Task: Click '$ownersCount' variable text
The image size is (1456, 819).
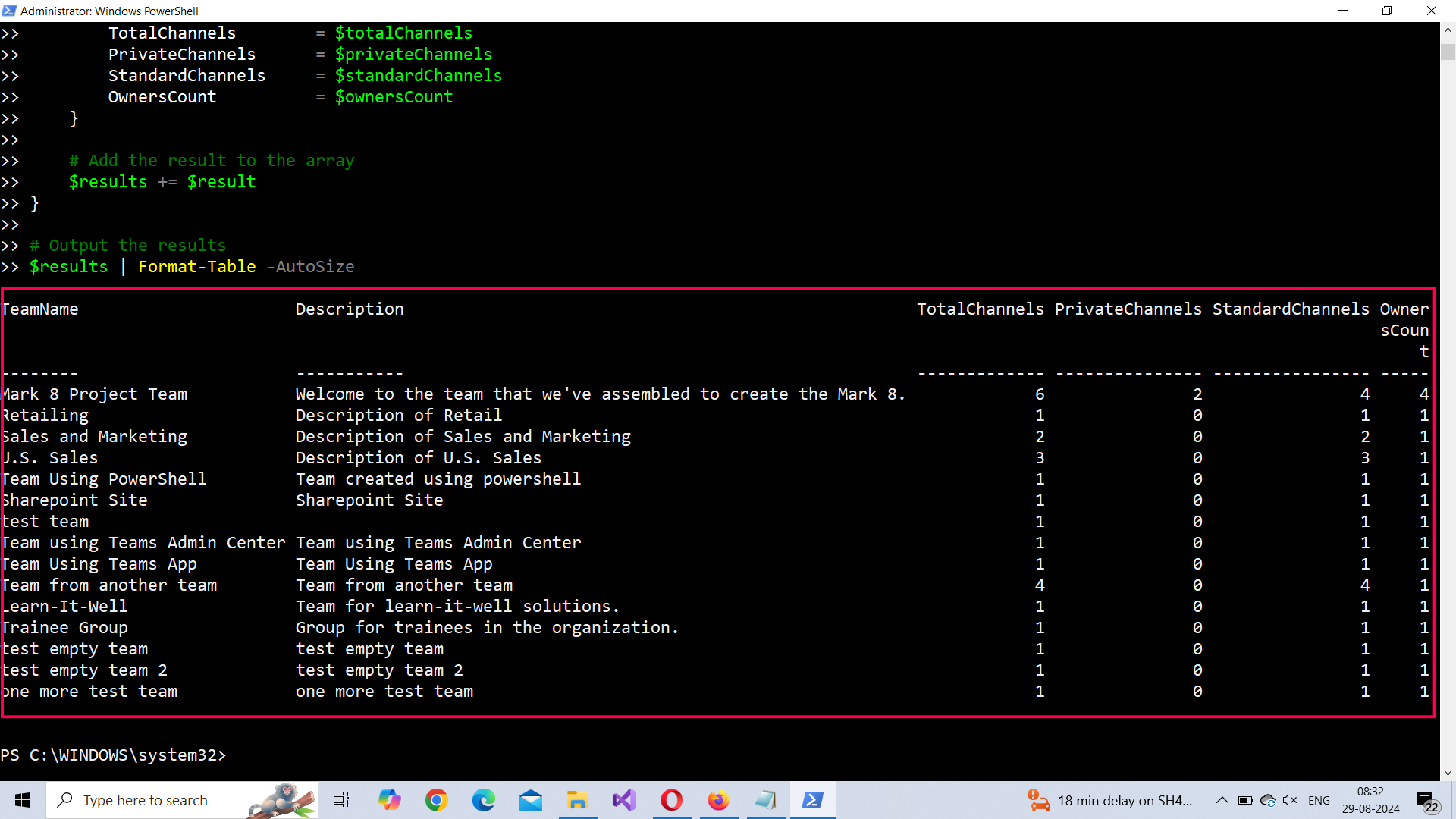Action: point(394,97)
